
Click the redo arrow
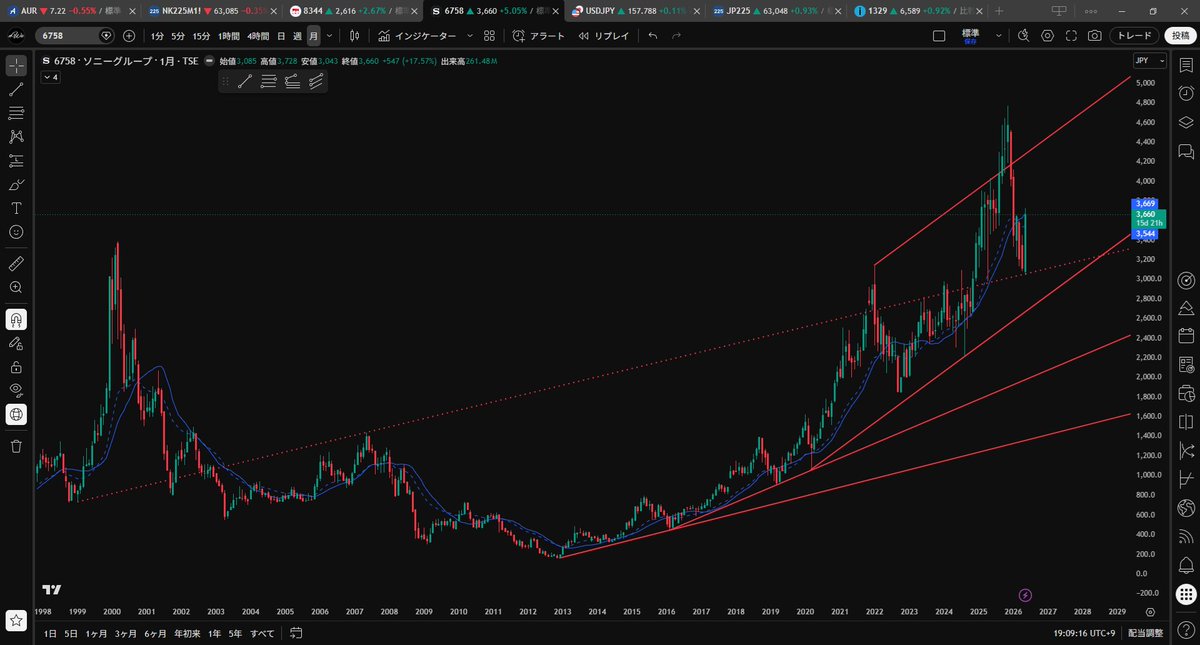(677, 36)
